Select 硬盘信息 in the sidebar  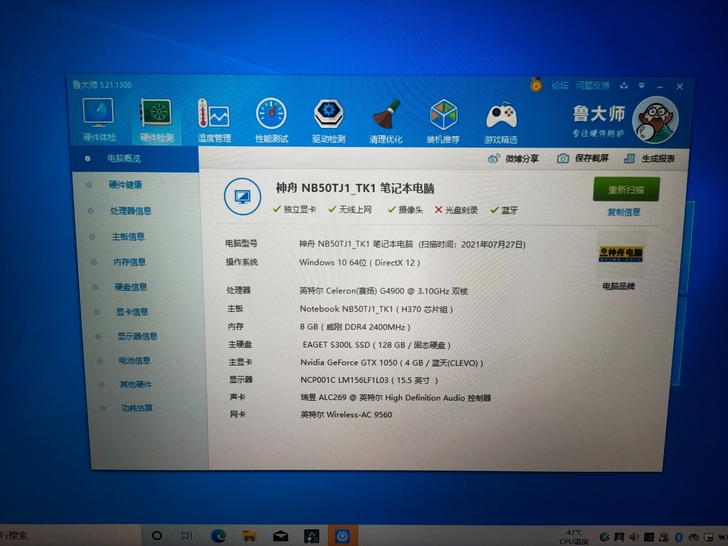coord(130,287)
